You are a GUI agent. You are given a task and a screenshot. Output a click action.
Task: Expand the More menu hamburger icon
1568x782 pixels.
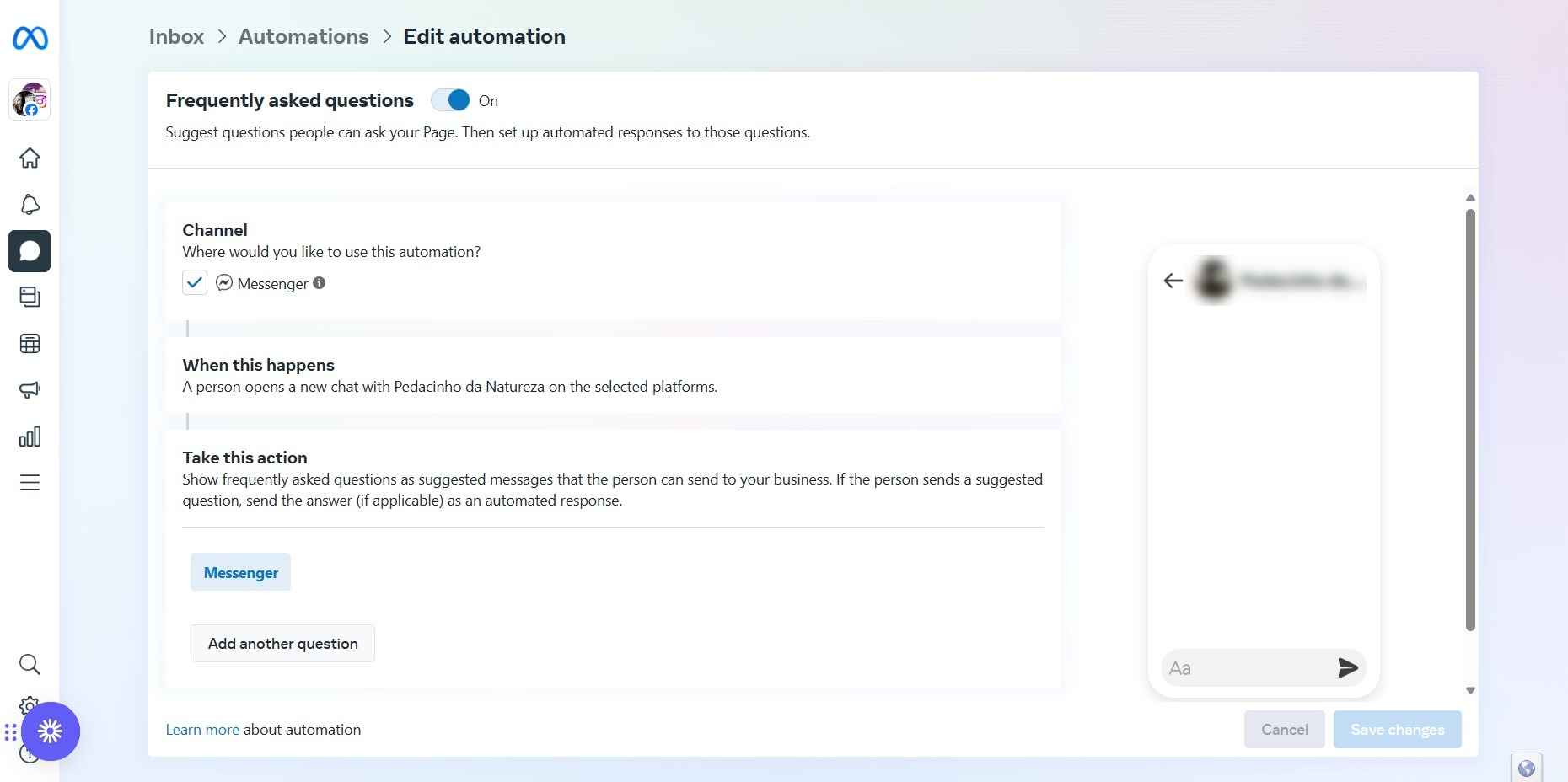[30, 482]
